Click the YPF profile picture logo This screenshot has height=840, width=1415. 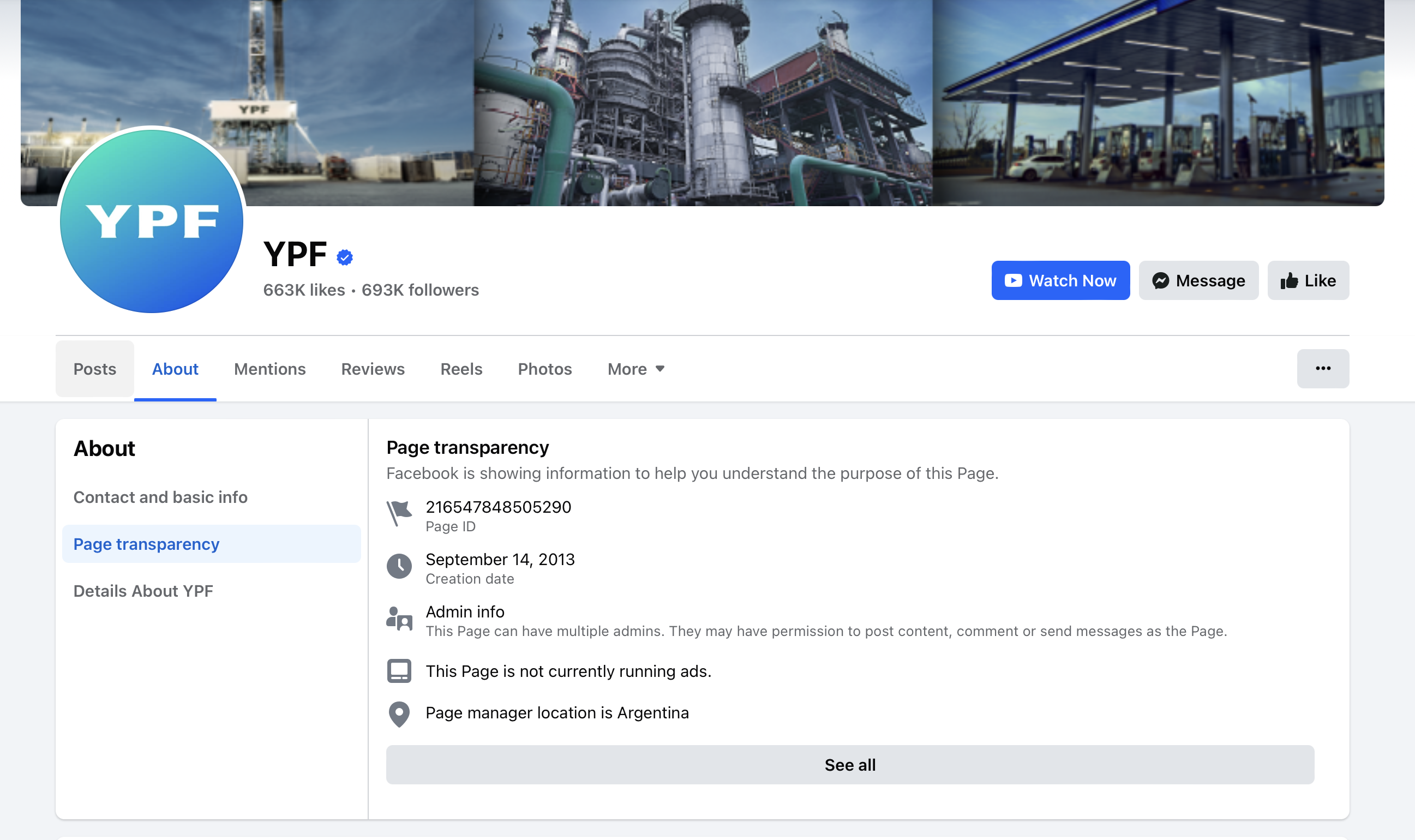pyautogui.click(x=151, y=221)
